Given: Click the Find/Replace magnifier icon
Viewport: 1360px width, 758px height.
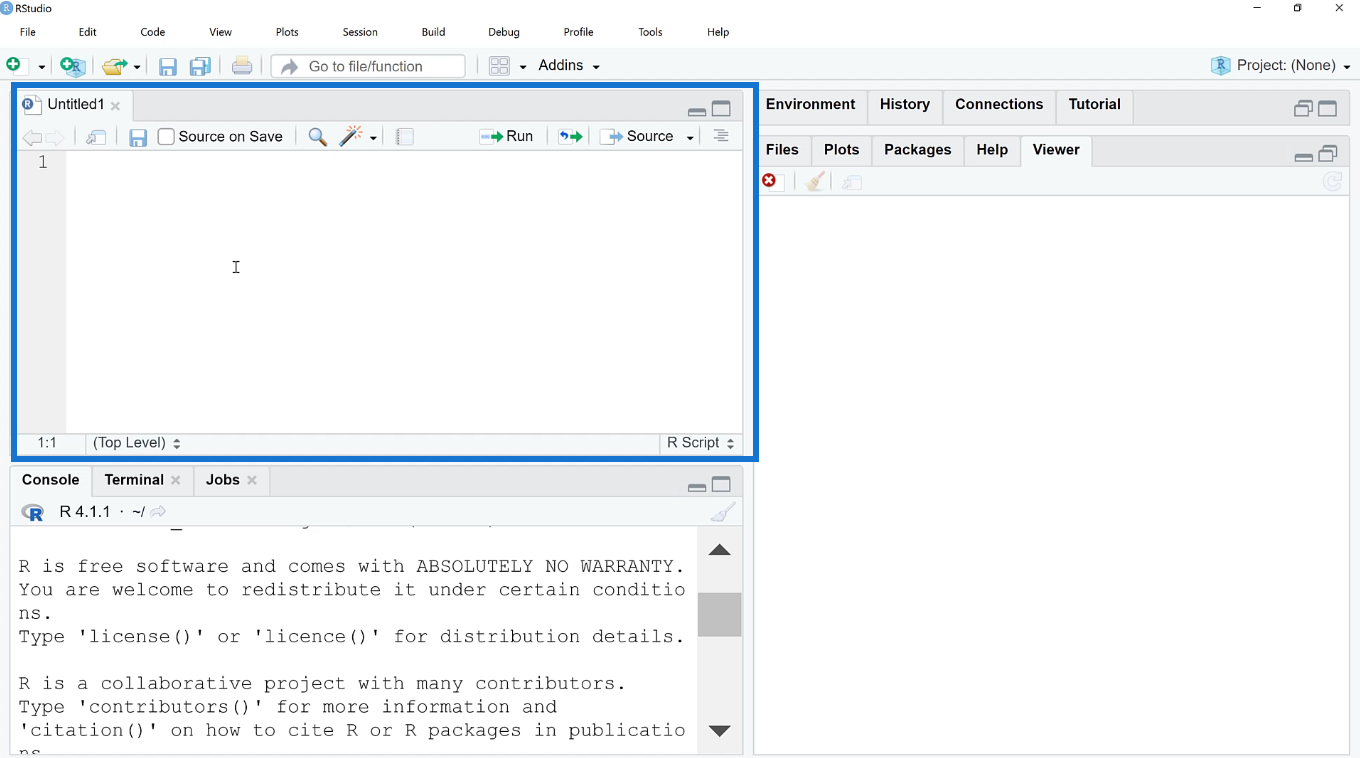Looking at the screenshot, I should click(318, 137).
